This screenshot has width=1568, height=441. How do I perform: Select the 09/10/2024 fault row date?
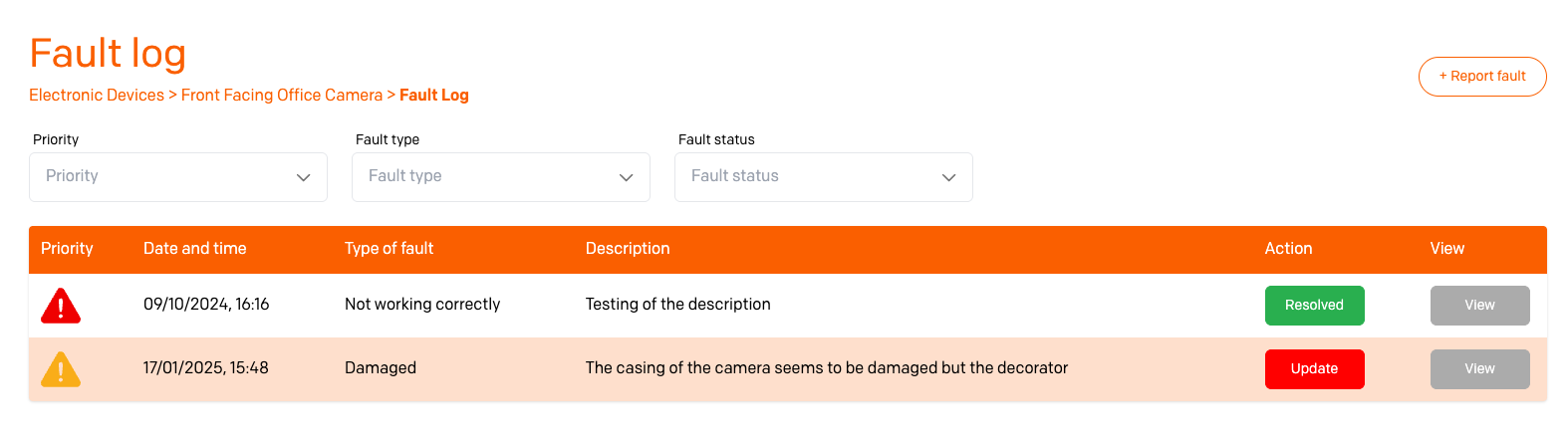click(x=206, y=305)
